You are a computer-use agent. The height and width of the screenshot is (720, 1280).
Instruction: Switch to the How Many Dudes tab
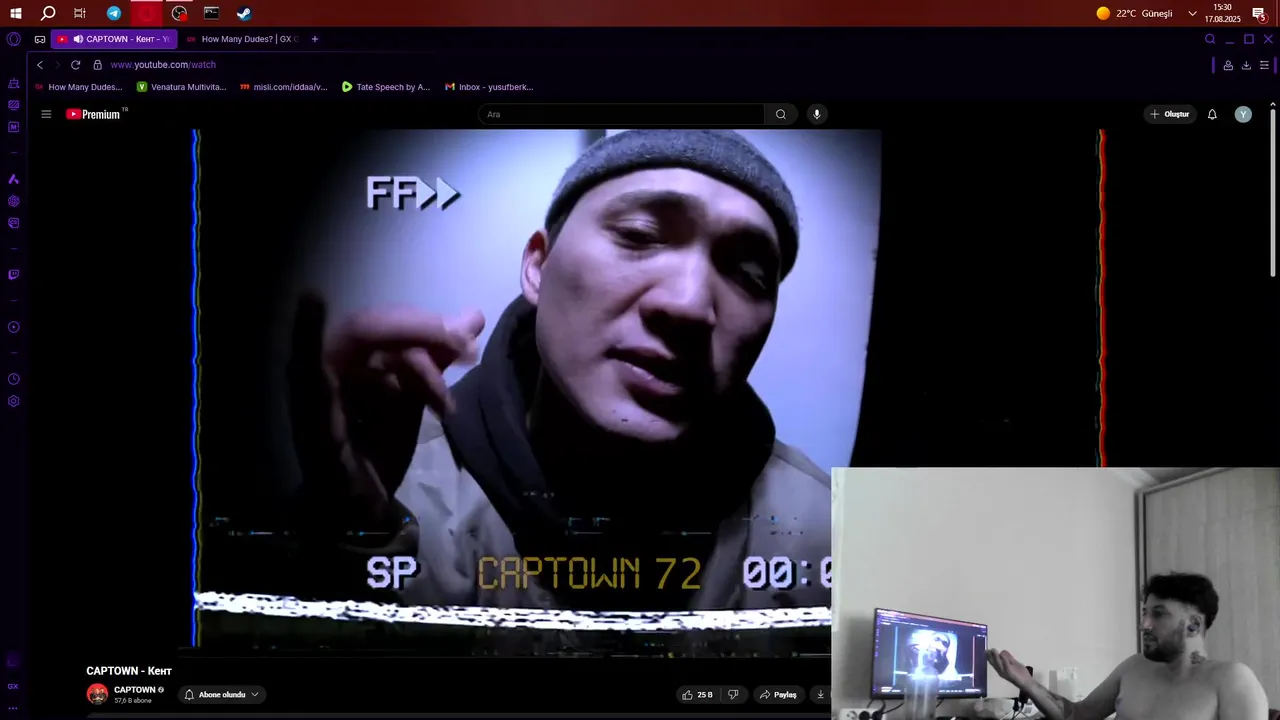(243, 39)
